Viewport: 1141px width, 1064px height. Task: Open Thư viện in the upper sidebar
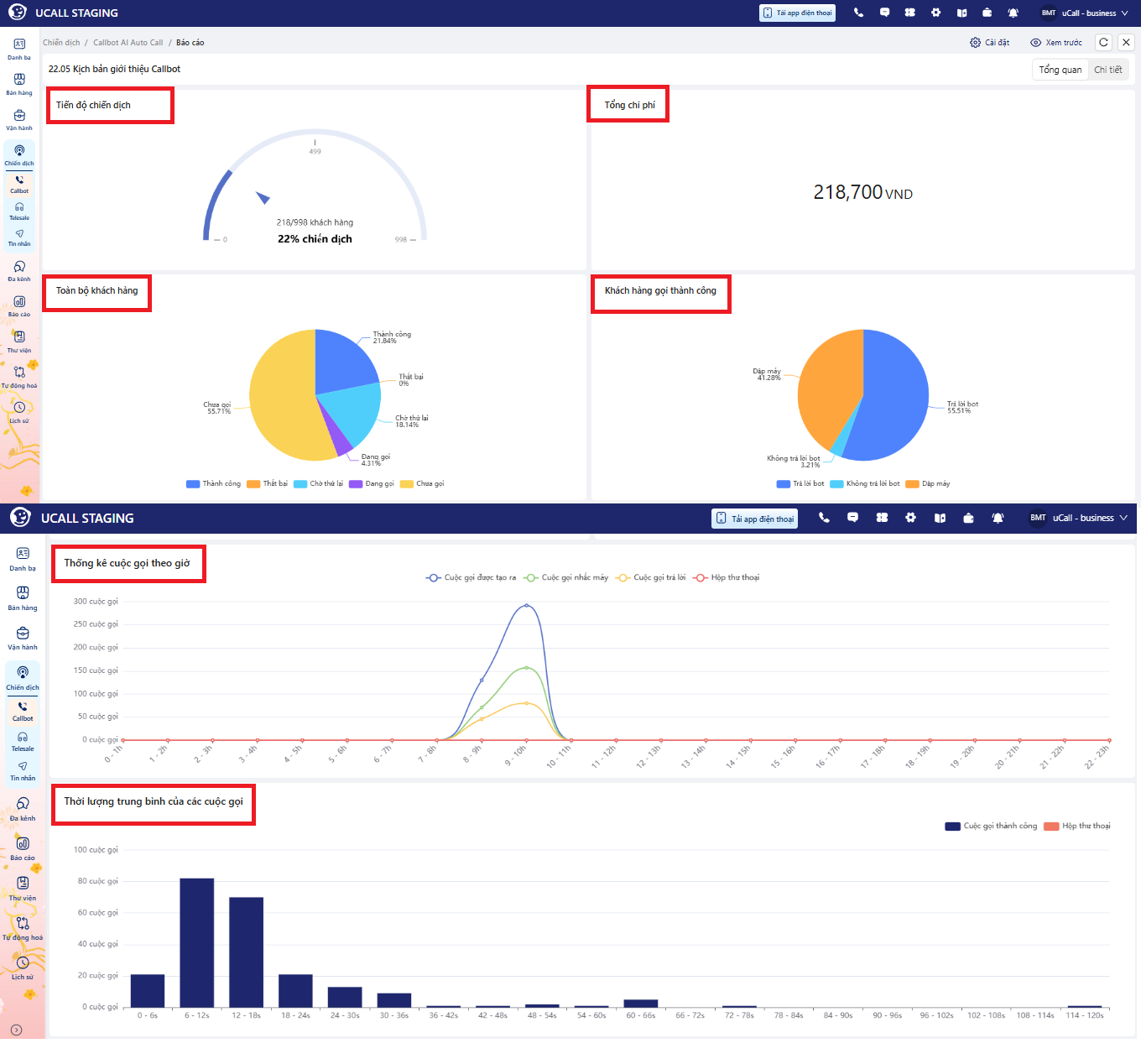click(19, 342)
